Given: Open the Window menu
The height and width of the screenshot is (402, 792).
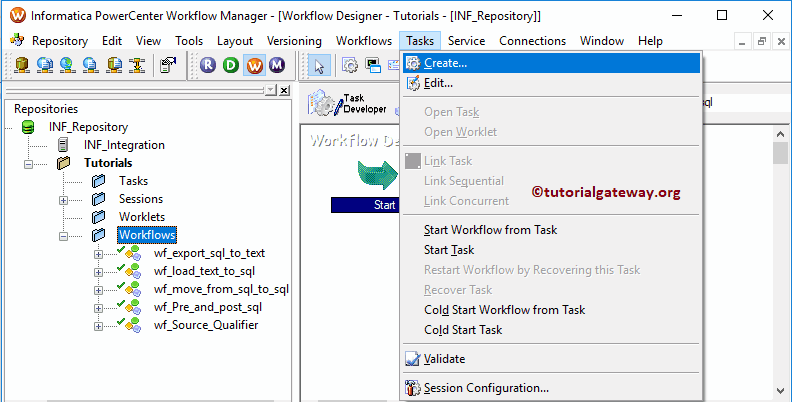Looking at the screenshot, I should [602, 41].
